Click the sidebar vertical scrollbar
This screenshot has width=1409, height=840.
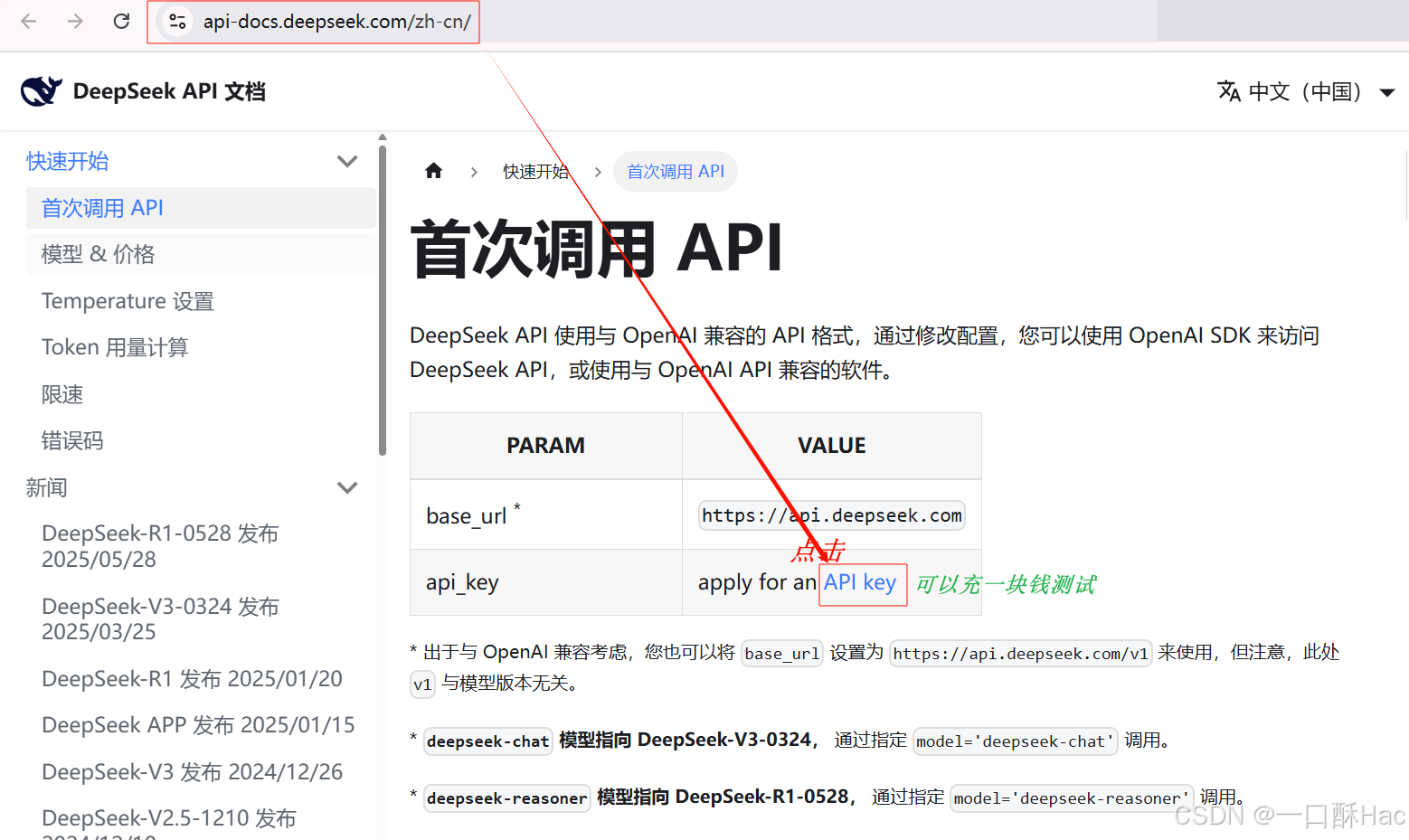click(x=383, y=298)
